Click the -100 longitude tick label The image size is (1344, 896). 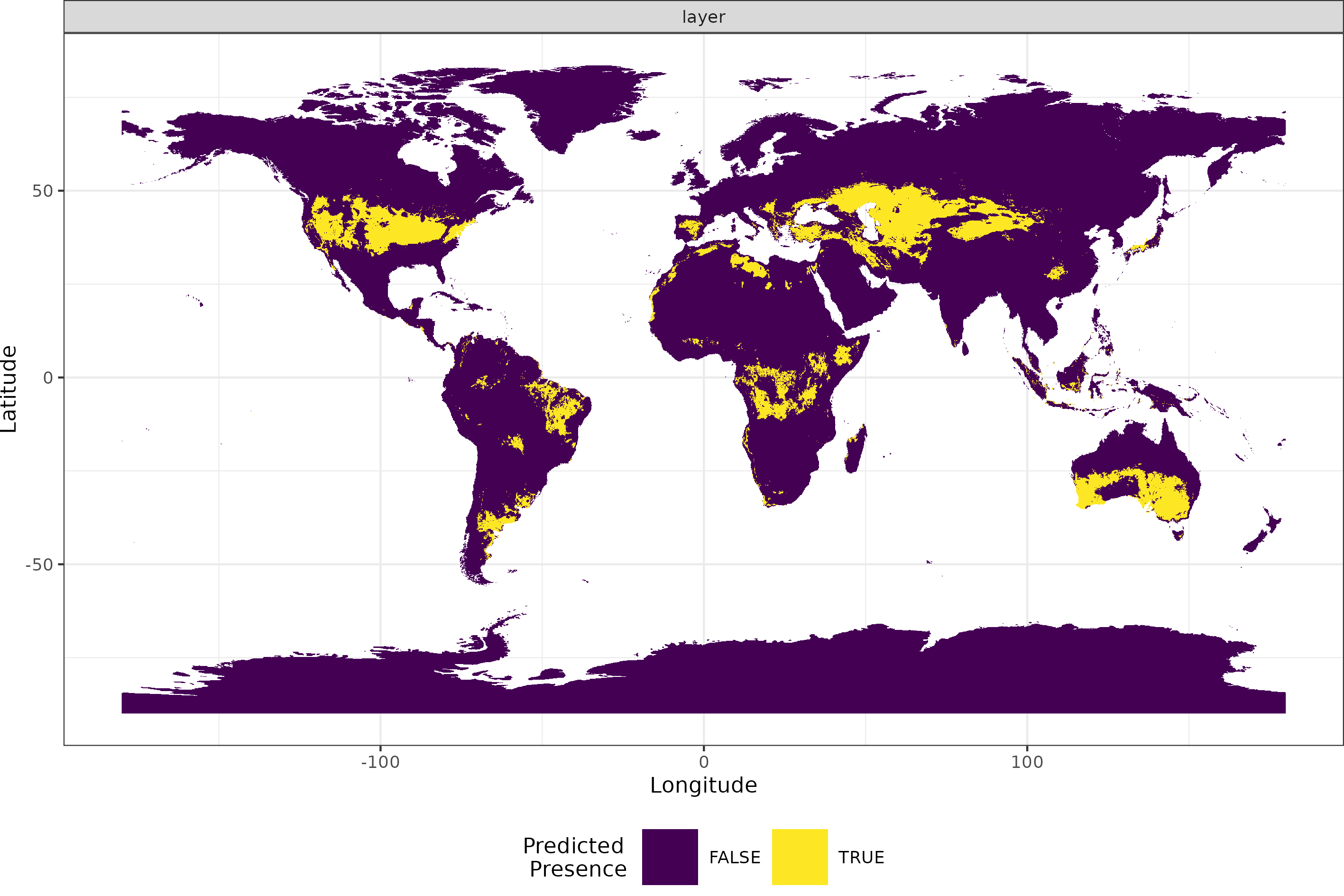pos(380,762)
